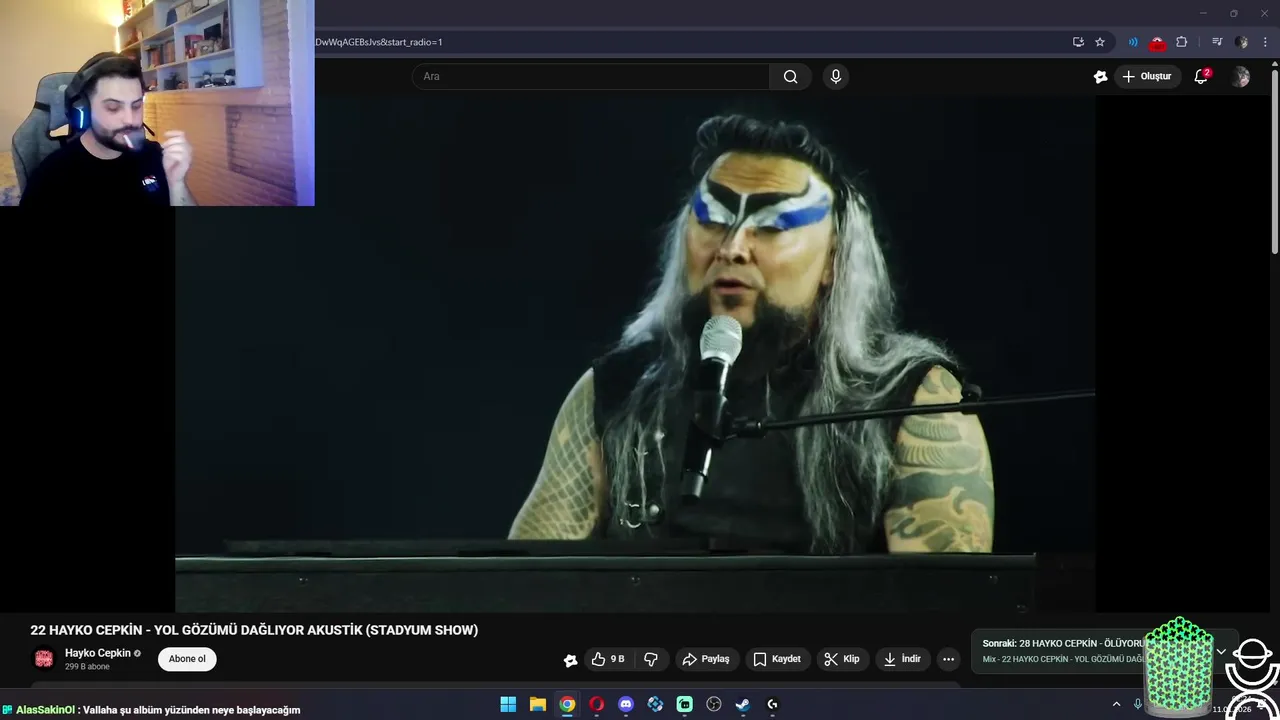Show hidden system tray icons
This screenshot has width=1280, height=720.
pyautogui.click(x=1116, y=705)
